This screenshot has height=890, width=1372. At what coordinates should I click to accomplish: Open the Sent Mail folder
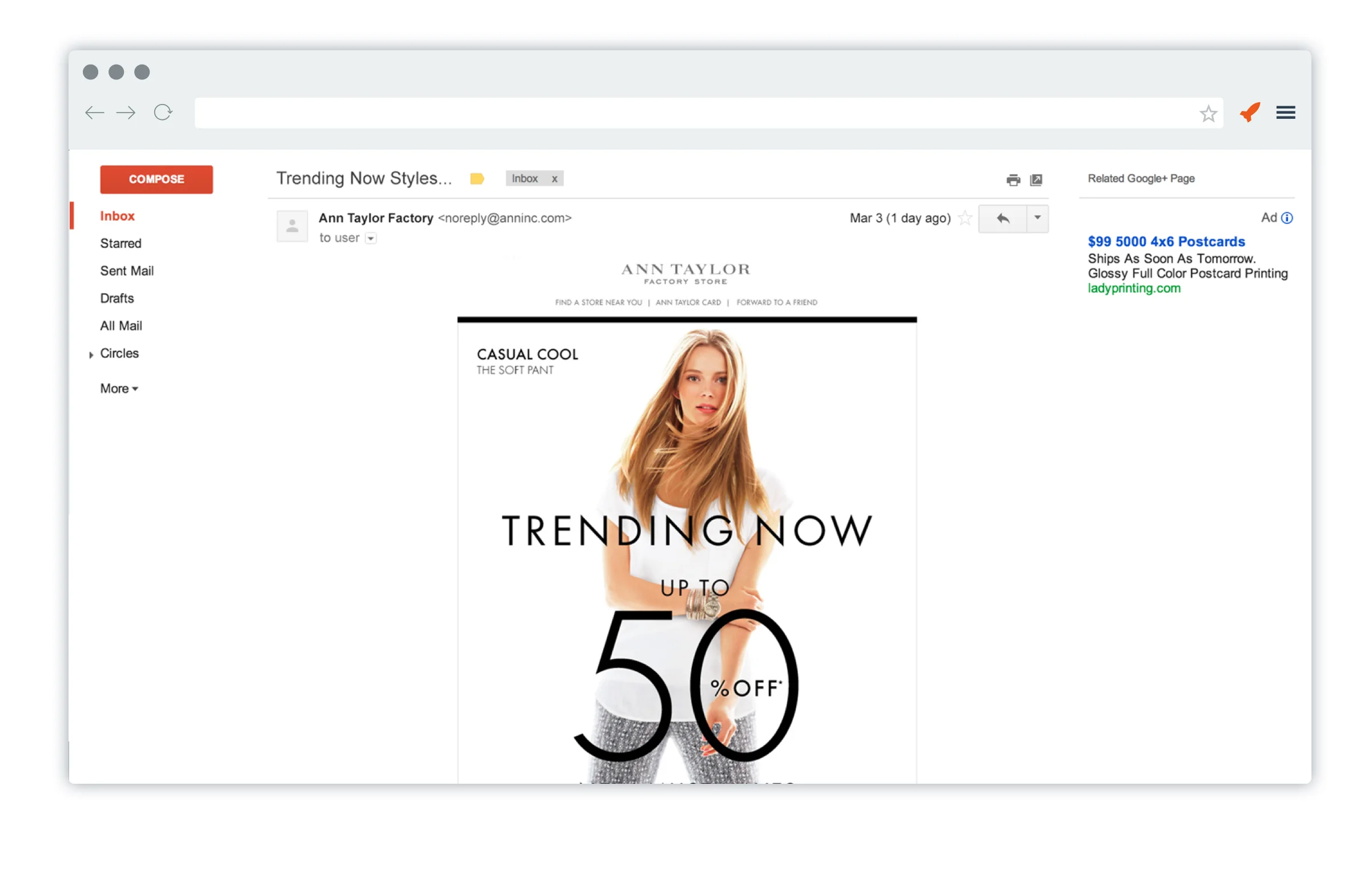(127, 271)
